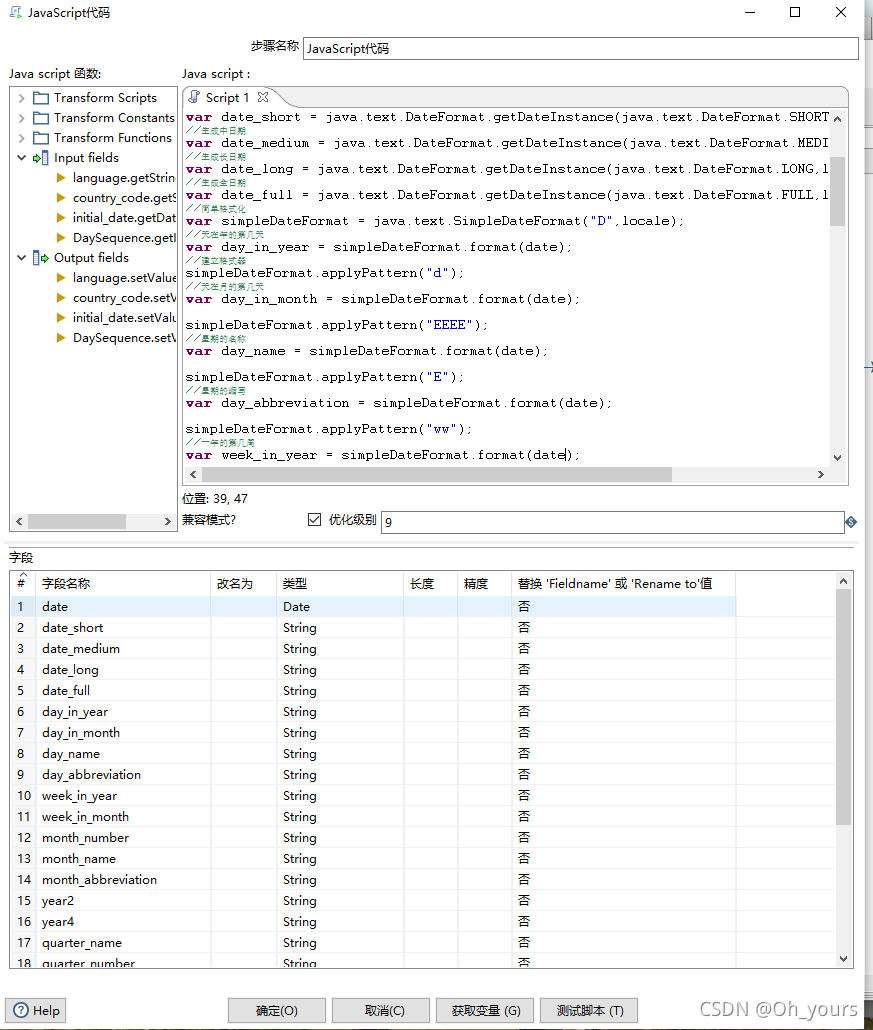Click the 长度 column header

coord(430,583)
